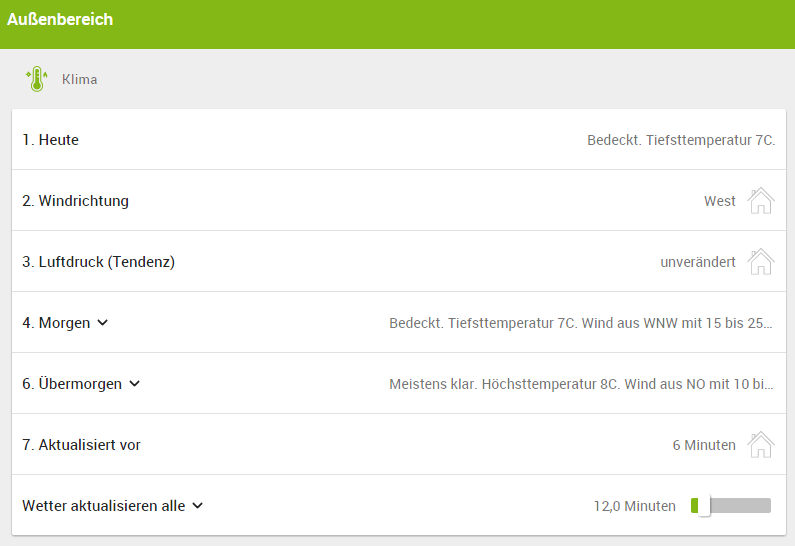Viewport: 795px width, 546px height.
Task: Click the unverändert pressure value
Action: (697, 262)
